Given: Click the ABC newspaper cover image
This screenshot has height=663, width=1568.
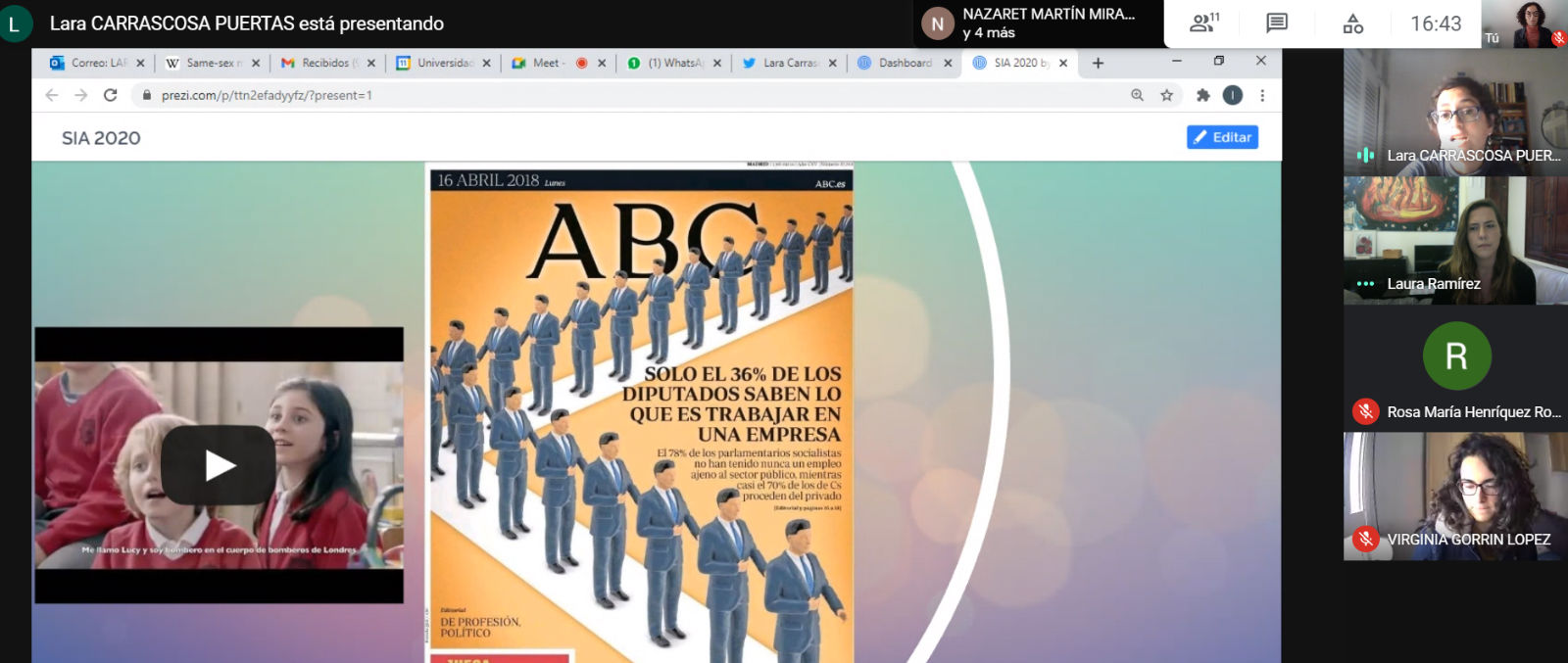Looking at the screenshot, I should click(x=641, y=411).
